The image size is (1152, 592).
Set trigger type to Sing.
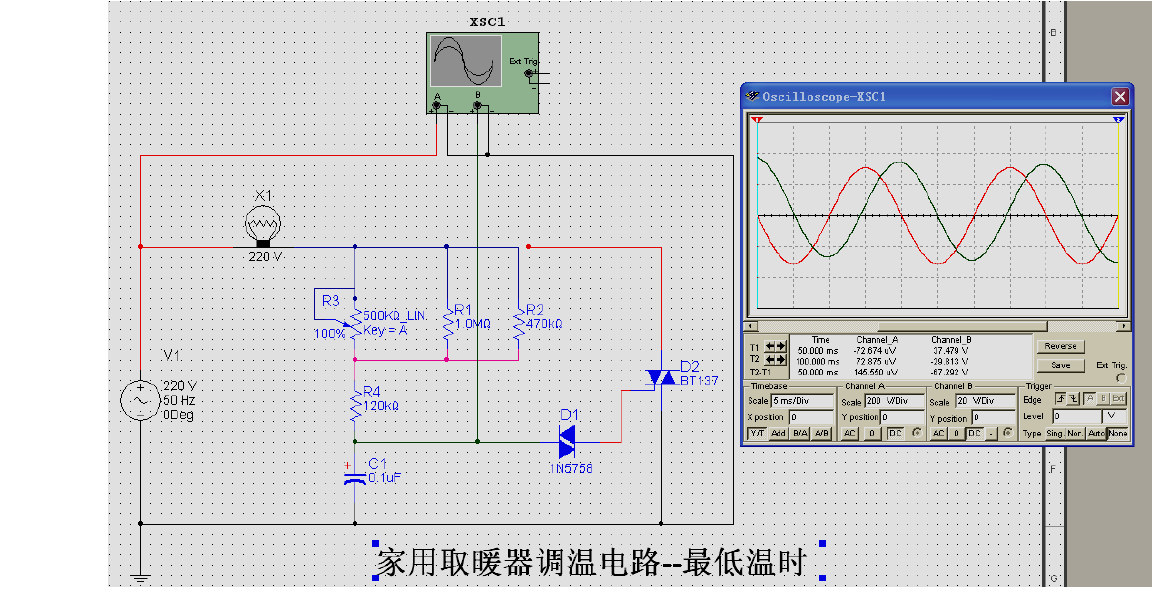(x=1056, y=433)
